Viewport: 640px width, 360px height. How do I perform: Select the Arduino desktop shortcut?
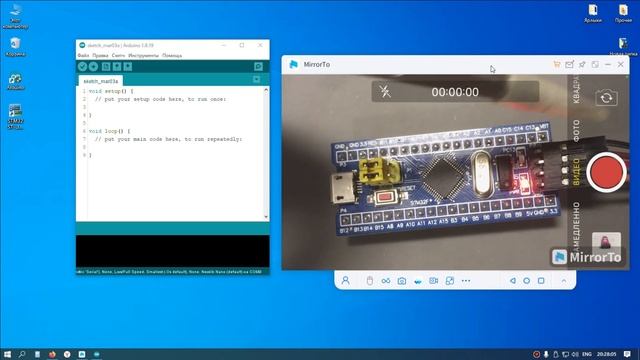15,81
